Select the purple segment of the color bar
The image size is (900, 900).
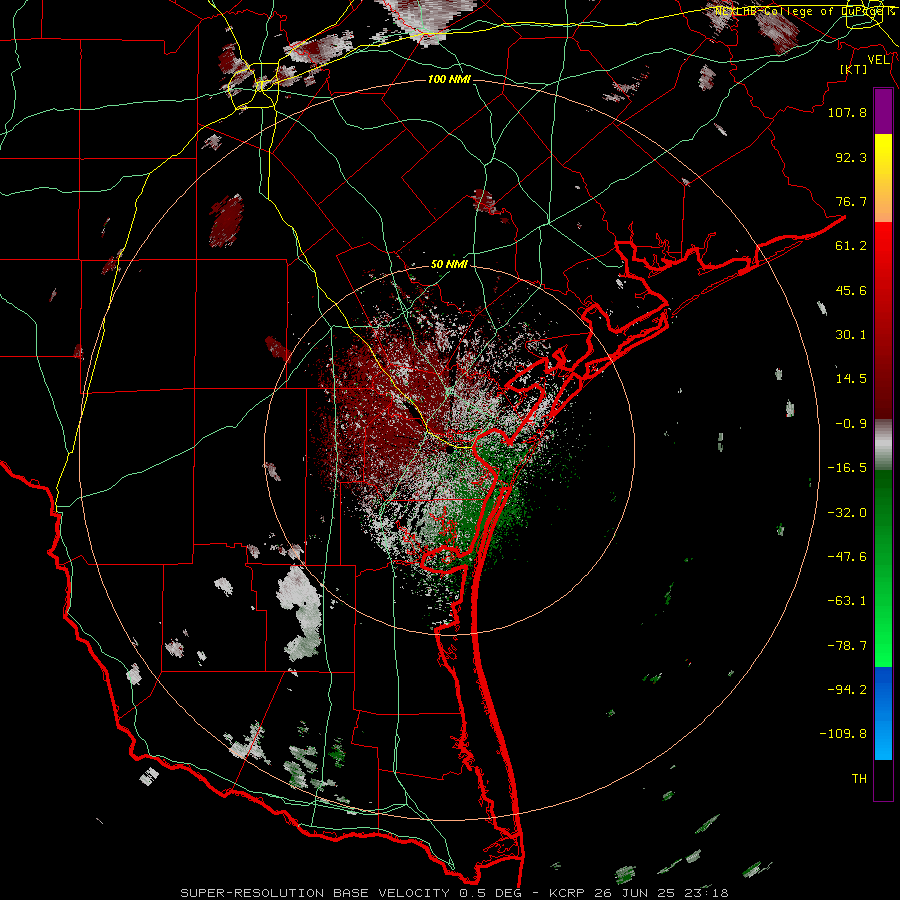(883, 112)
